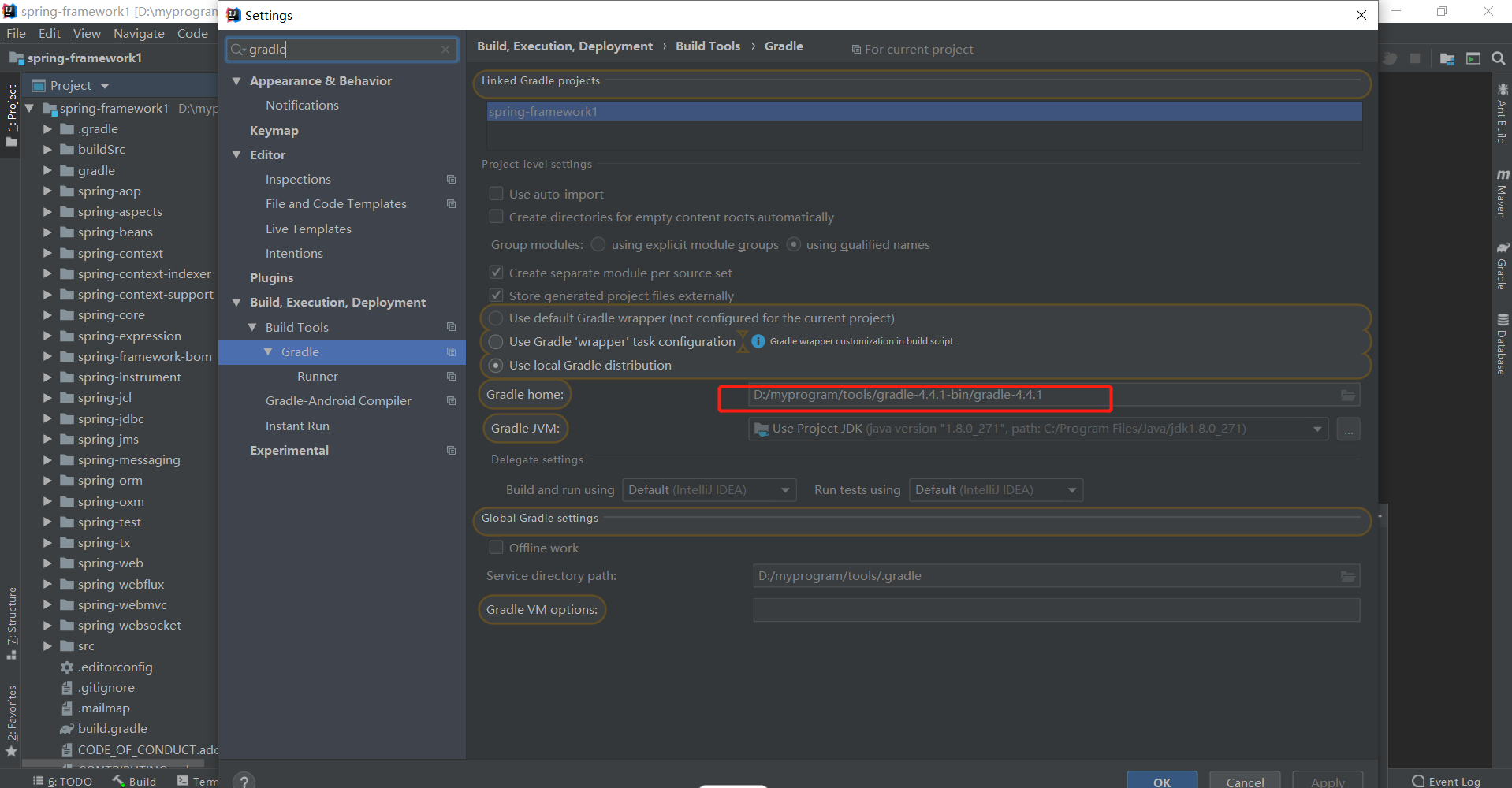Toggle Create directories for empty content roots
This screenshot has height=788, width=1512.
pos(496,217)
